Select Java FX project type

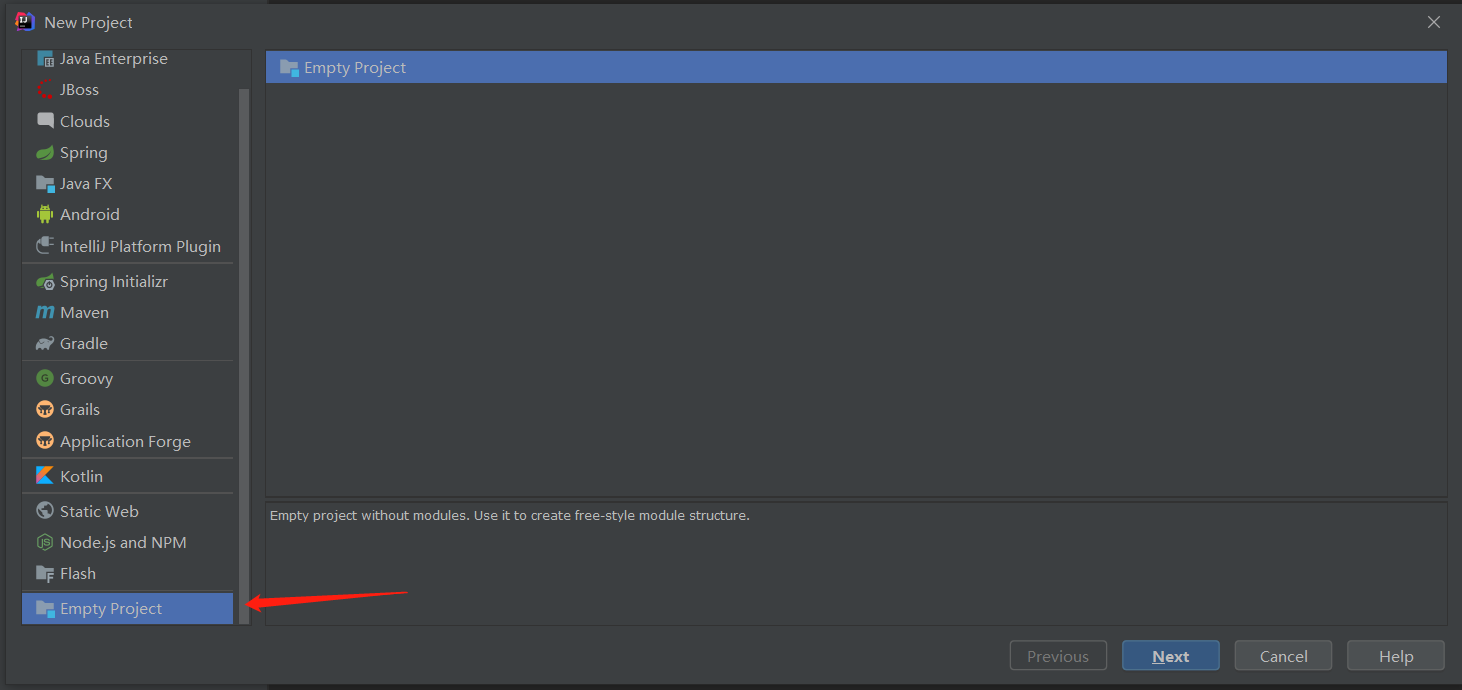[128, 184]
